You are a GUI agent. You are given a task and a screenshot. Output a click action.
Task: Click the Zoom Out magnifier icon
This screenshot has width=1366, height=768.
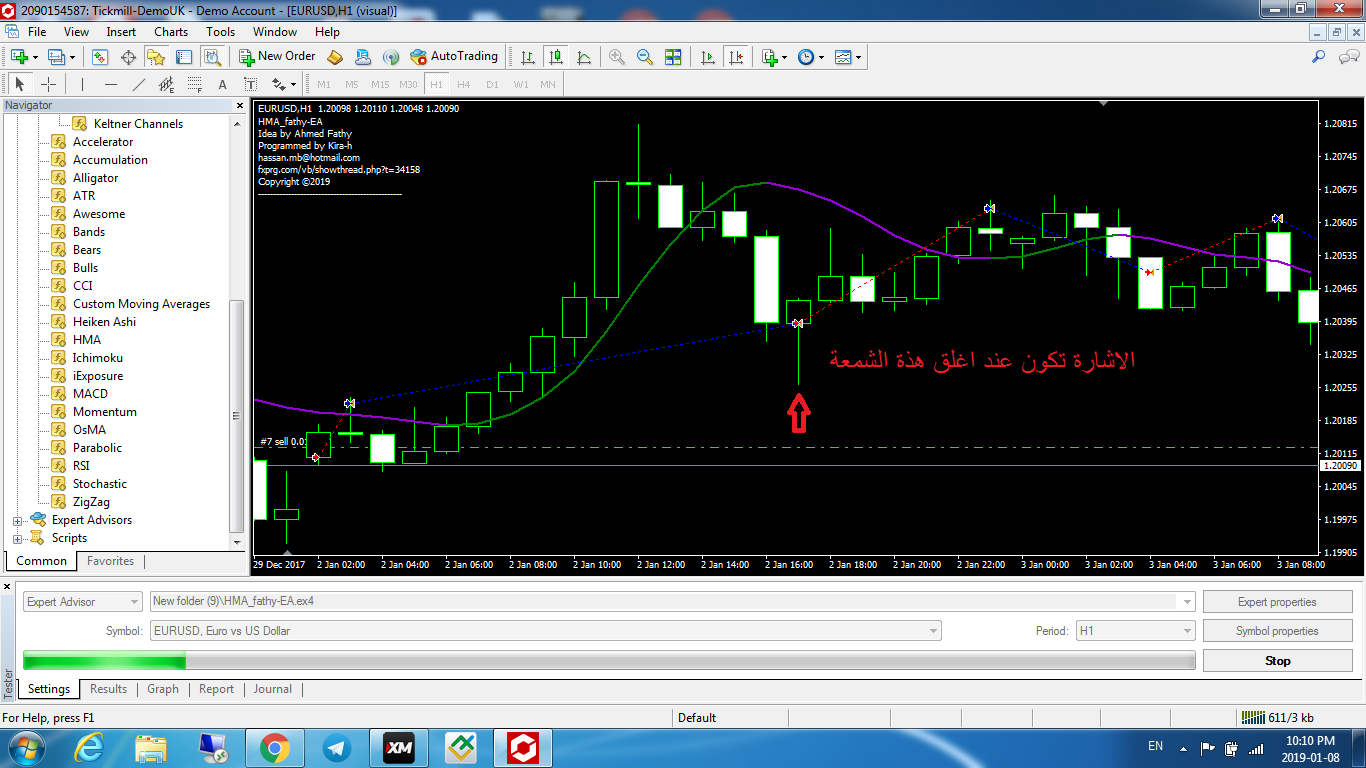pos(645,57)
